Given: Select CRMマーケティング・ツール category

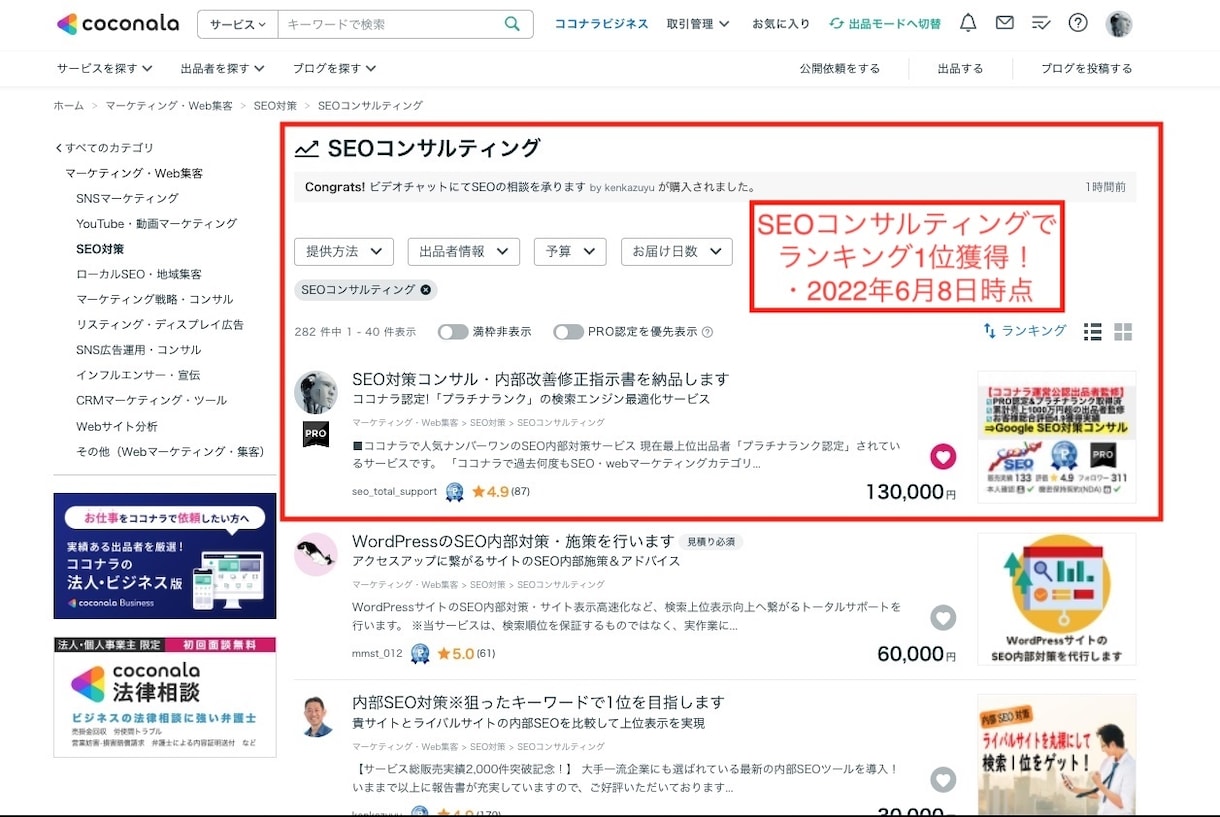Looking at the screenshot, I should click(x=152, y=400).
